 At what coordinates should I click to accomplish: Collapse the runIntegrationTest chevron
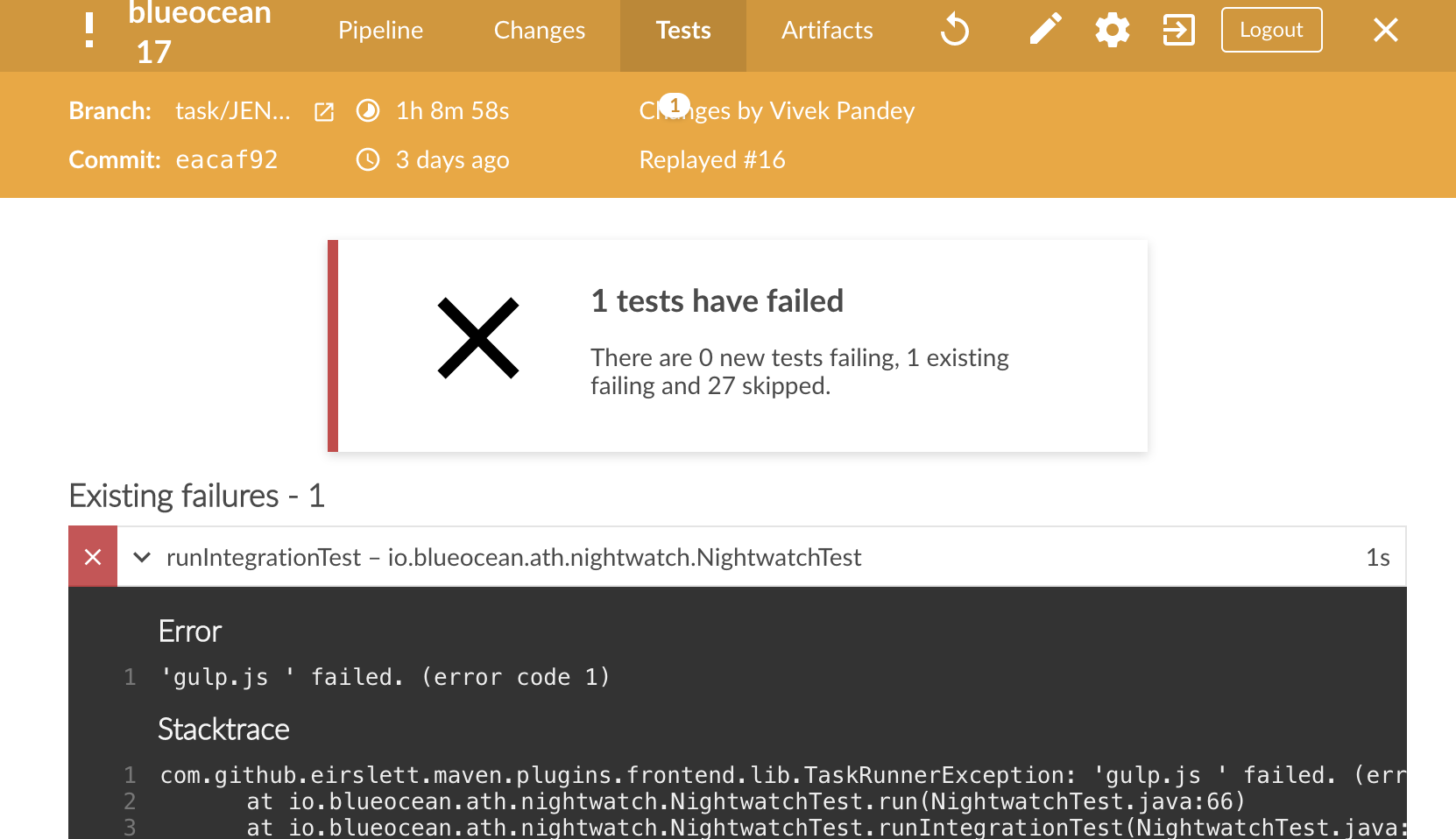[x=142, y=557]
